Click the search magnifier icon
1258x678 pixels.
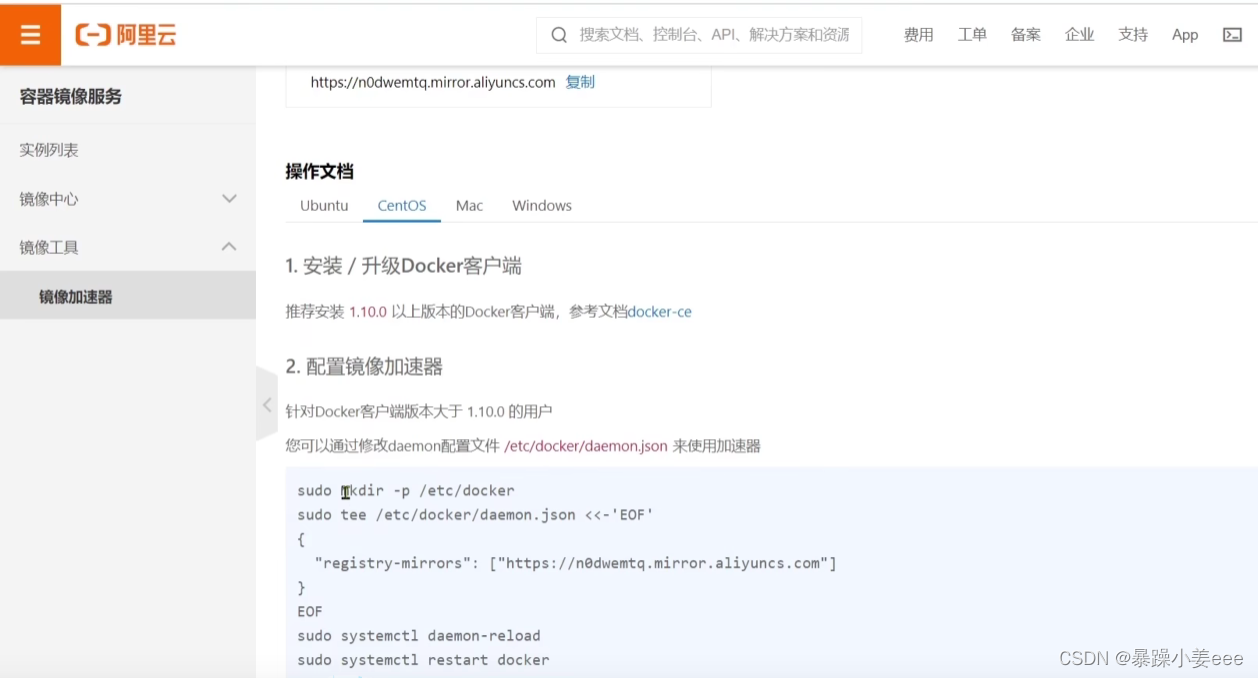(559, 35)
